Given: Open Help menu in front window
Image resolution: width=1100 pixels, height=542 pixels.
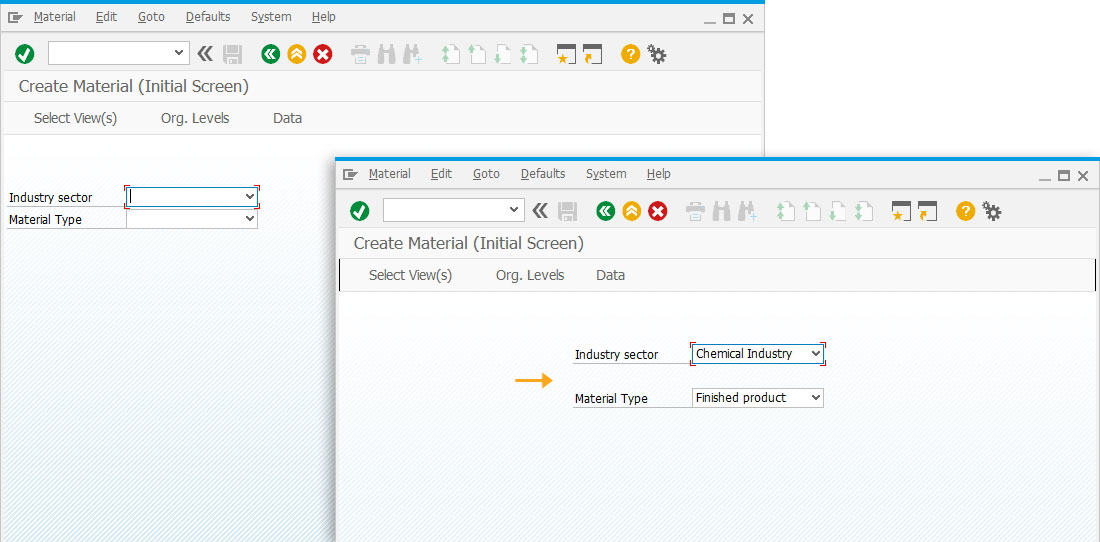Looking at the screenshot, I should pos(659,174).
